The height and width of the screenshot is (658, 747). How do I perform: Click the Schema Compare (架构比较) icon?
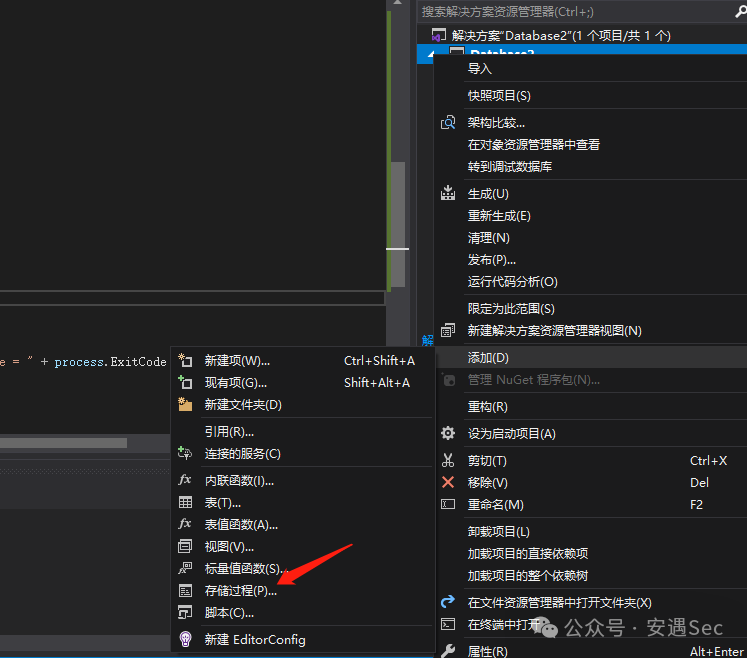click(448, 122)
